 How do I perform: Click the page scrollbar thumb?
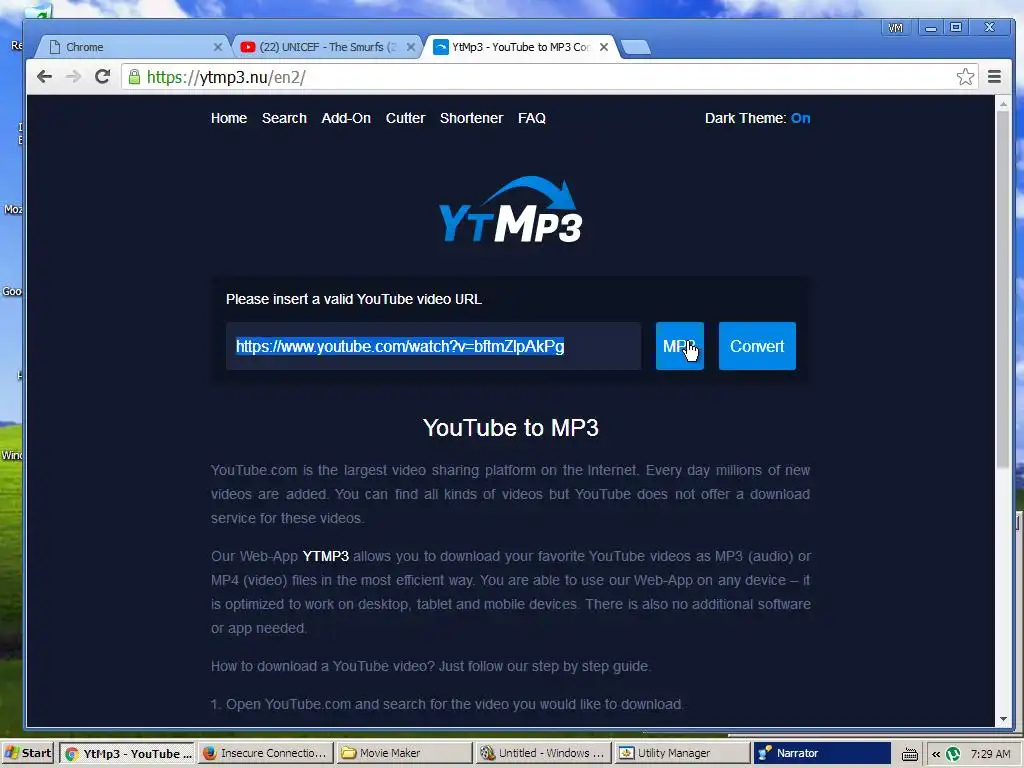(x=1003, y=291)
